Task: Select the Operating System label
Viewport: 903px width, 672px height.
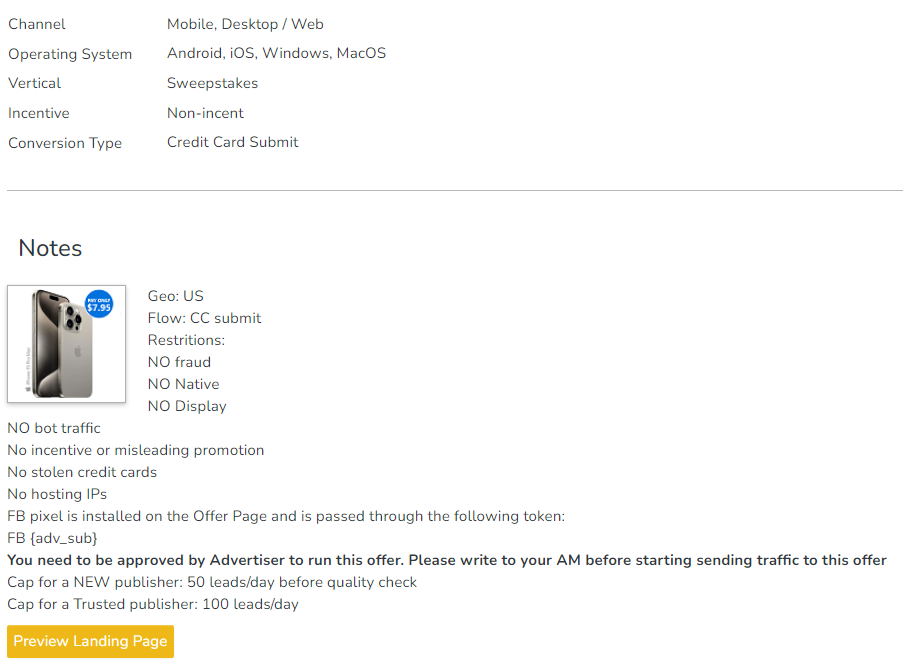Action: click(x=70, y=54)
